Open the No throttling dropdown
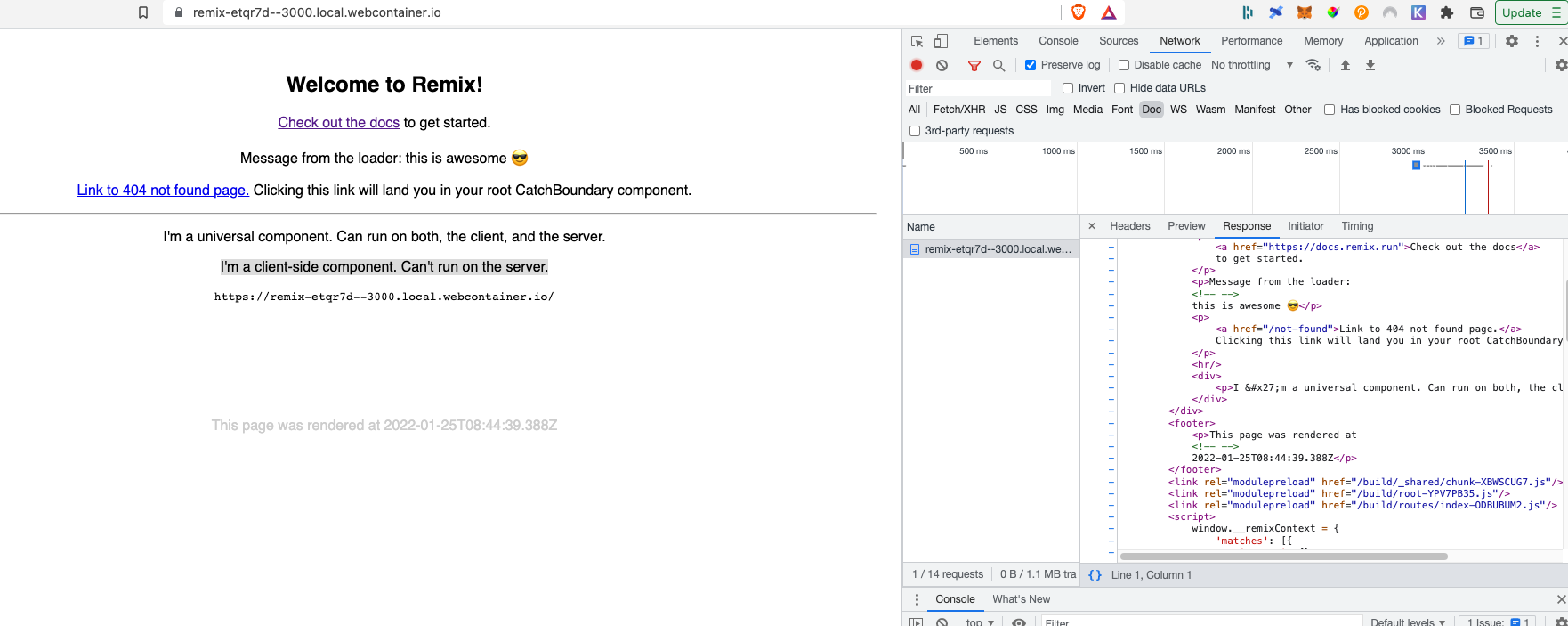1568x626 pixels. 1251,65
